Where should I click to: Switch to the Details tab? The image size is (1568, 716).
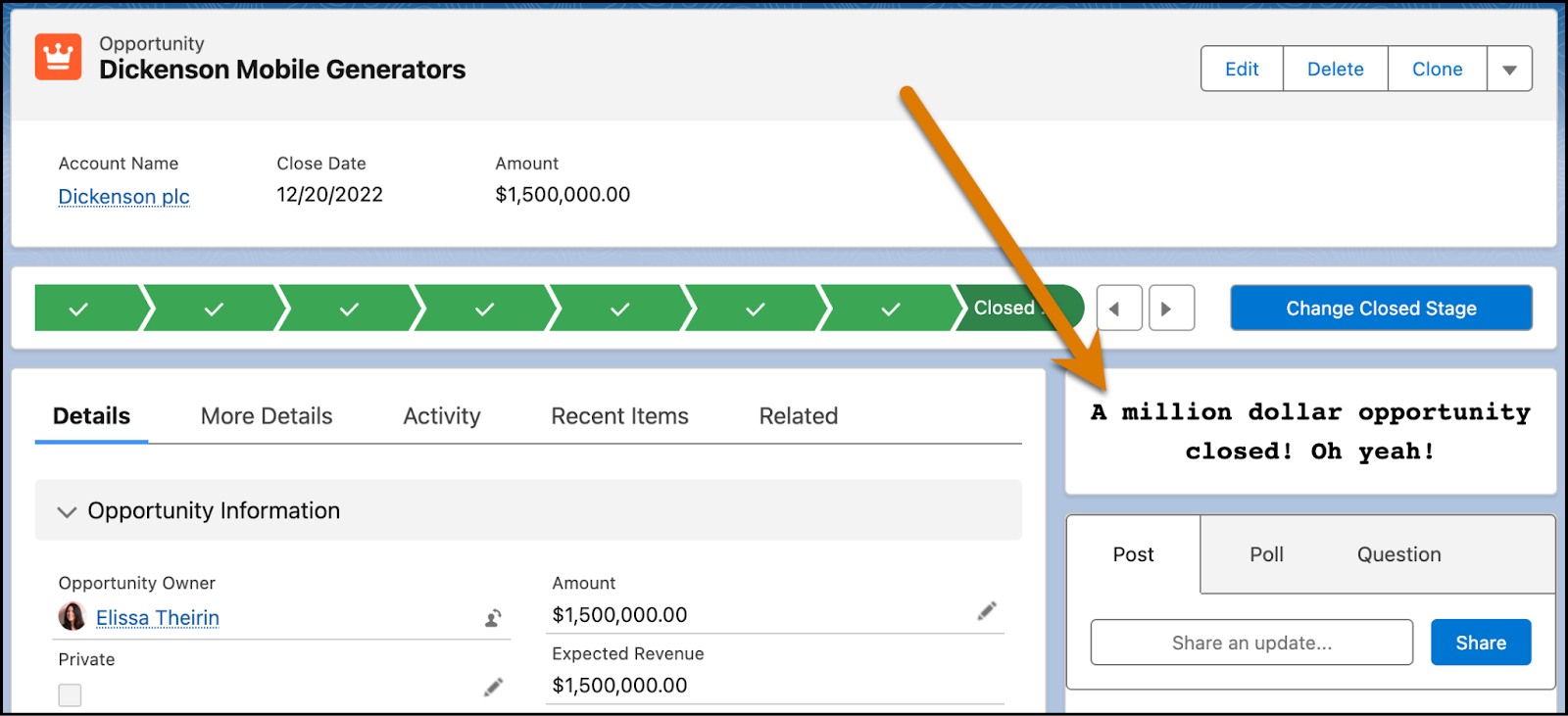click(91, 416)
